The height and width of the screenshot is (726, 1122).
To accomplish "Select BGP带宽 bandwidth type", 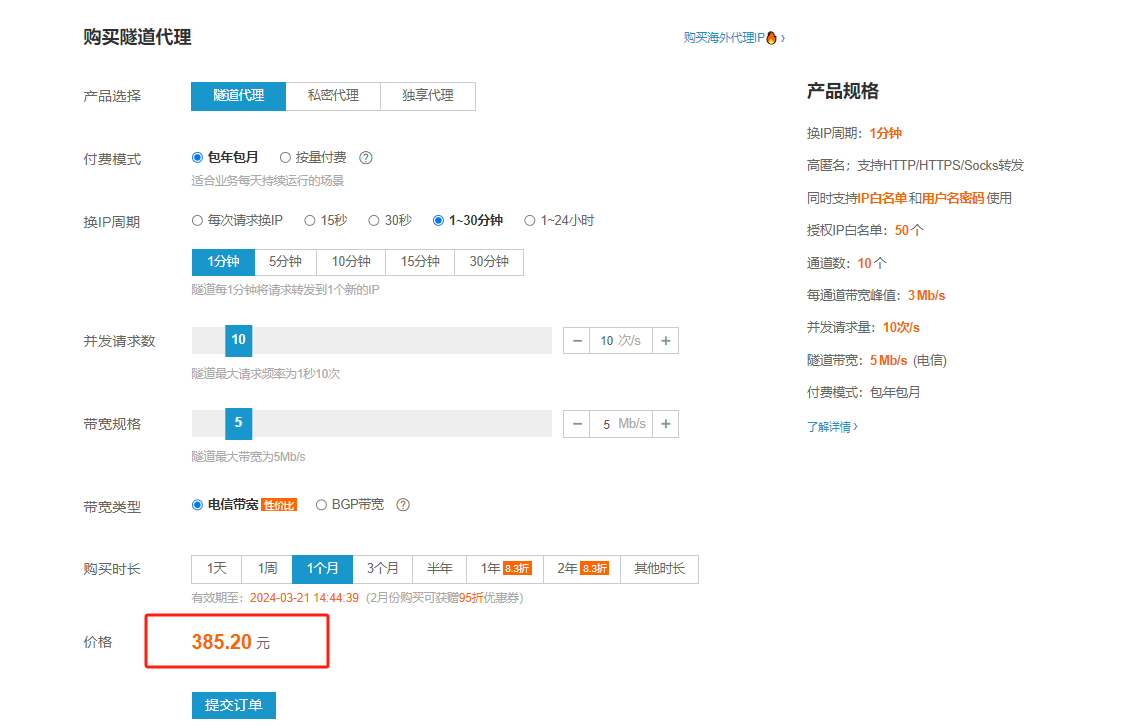I will point(350,505).
